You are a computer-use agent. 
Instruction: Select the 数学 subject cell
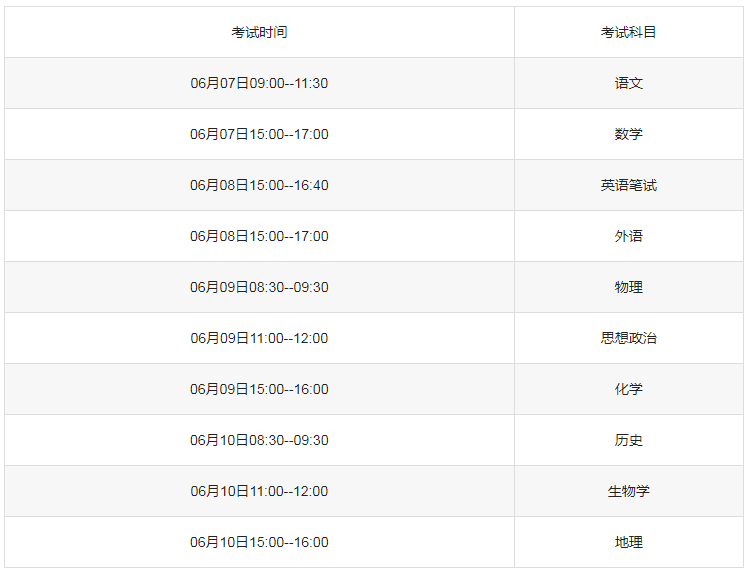pos(628,134)
